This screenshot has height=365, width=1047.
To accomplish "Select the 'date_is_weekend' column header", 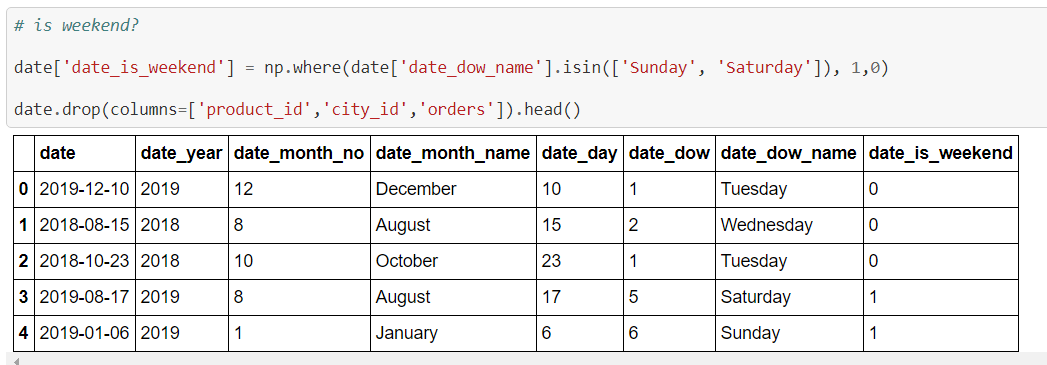I will tap(940, 153).
